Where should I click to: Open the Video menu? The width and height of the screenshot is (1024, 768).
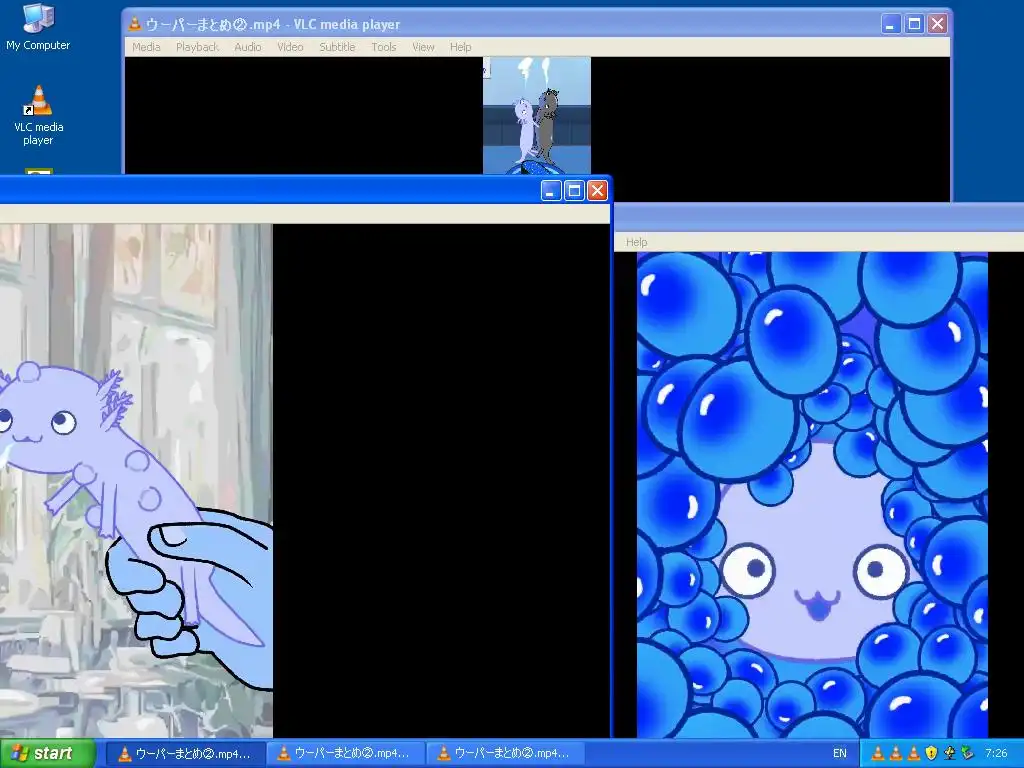pos(290,47)
